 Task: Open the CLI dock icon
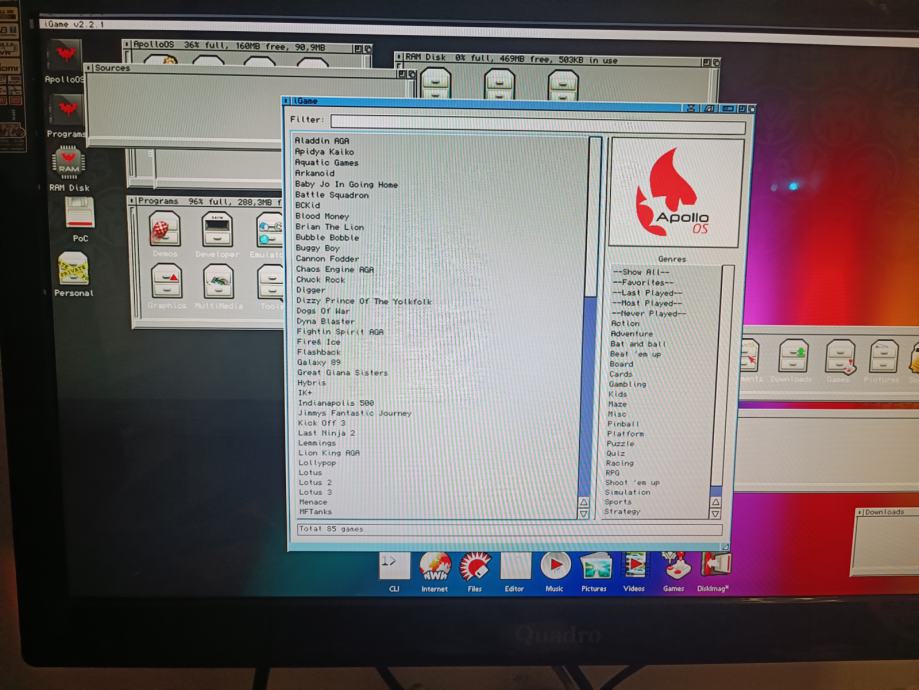[394, 567]
